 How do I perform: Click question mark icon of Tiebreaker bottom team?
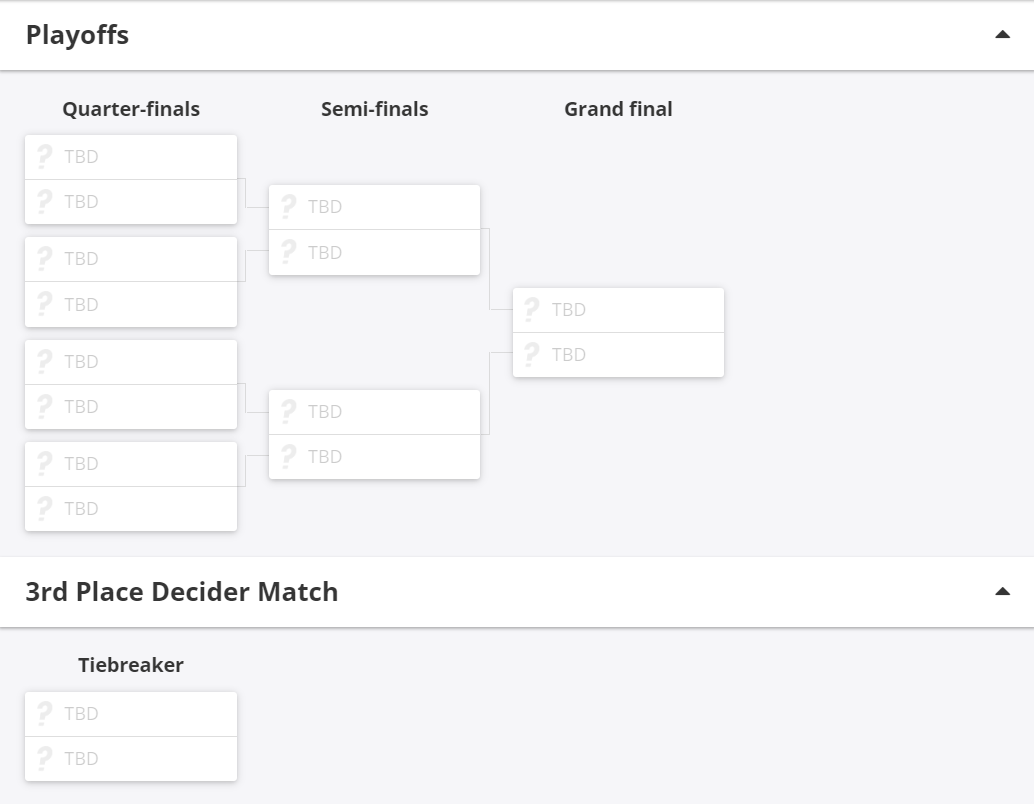pyautogui.click(x=44, y=759)
